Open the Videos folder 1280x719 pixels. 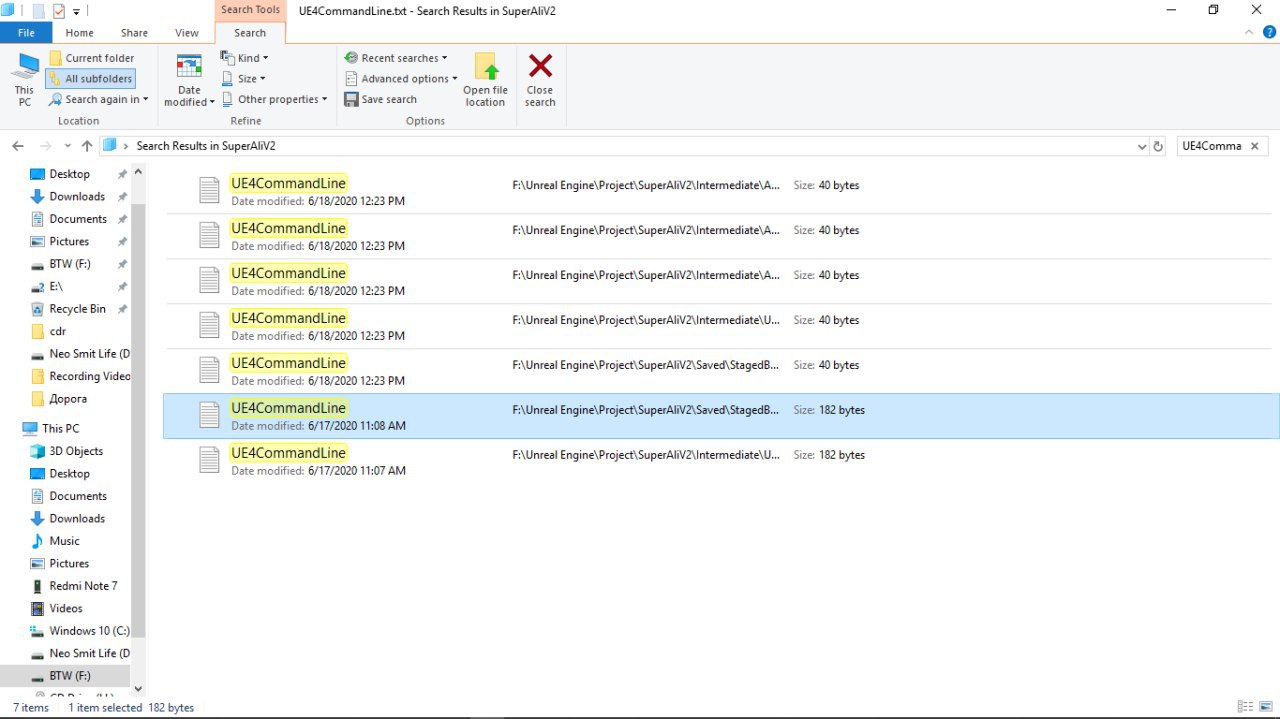(66, 608)
